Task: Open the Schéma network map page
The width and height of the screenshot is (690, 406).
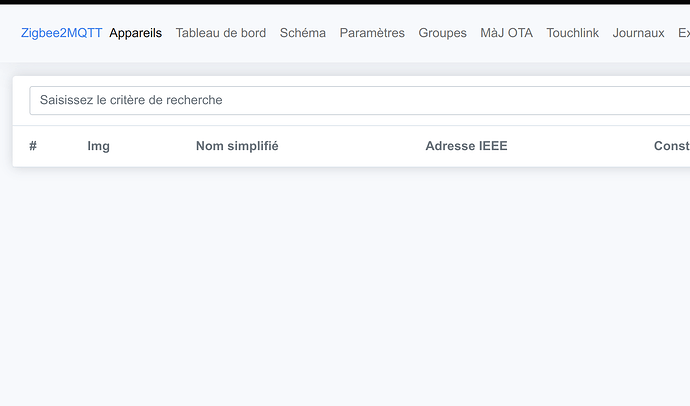Action: 302,33
